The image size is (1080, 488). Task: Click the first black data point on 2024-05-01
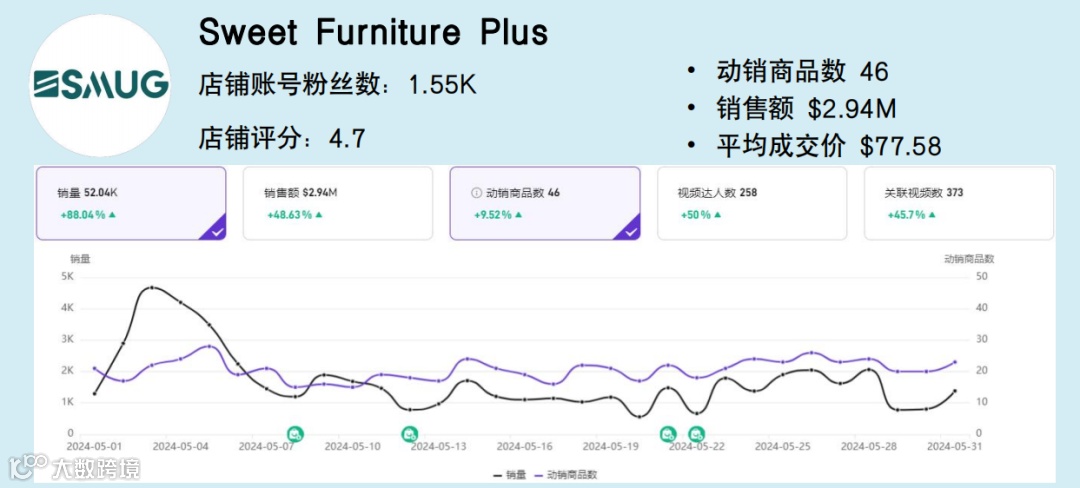[x=94, y=394]
